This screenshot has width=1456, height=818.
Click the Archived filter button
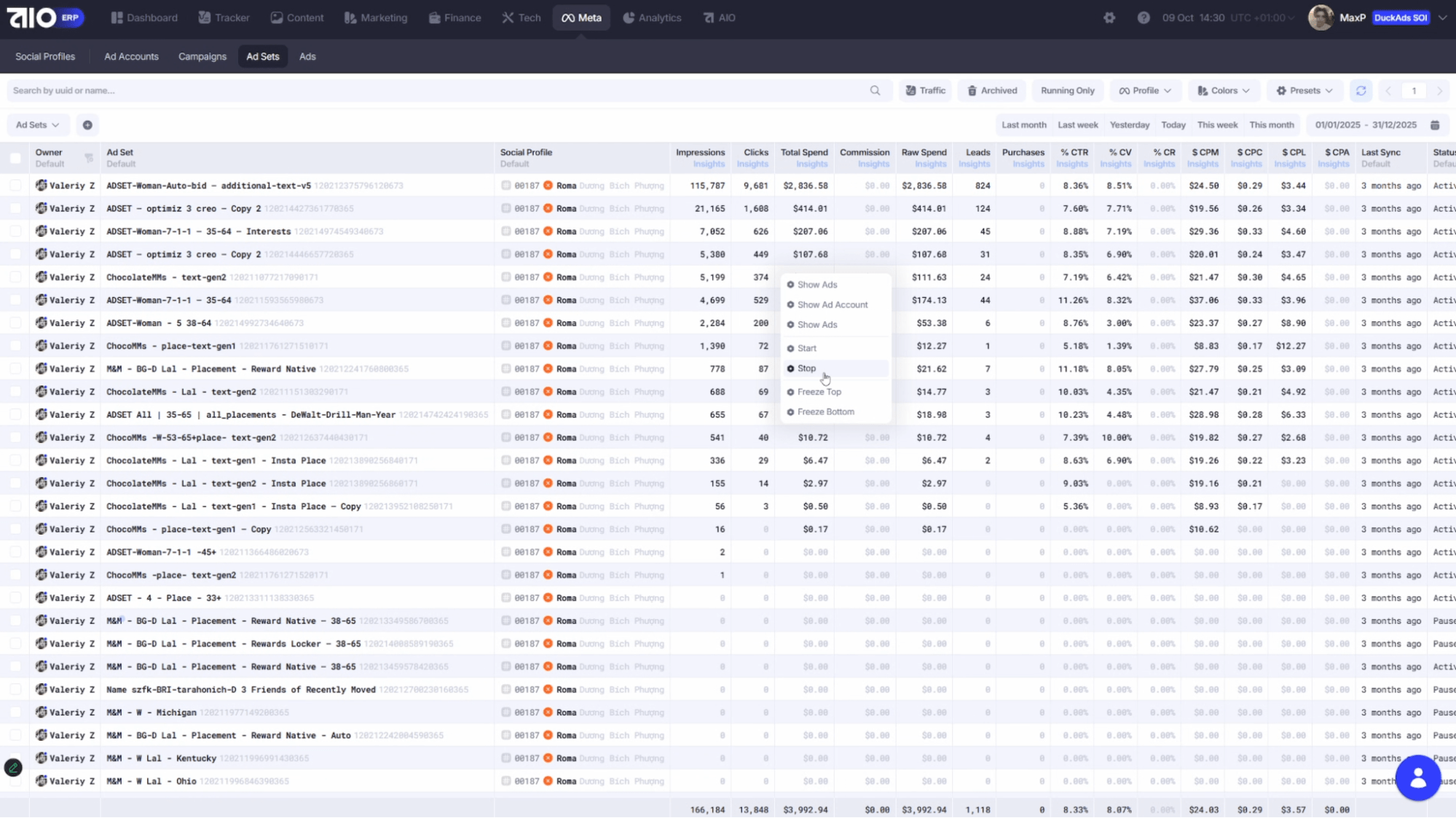[992, 91]
